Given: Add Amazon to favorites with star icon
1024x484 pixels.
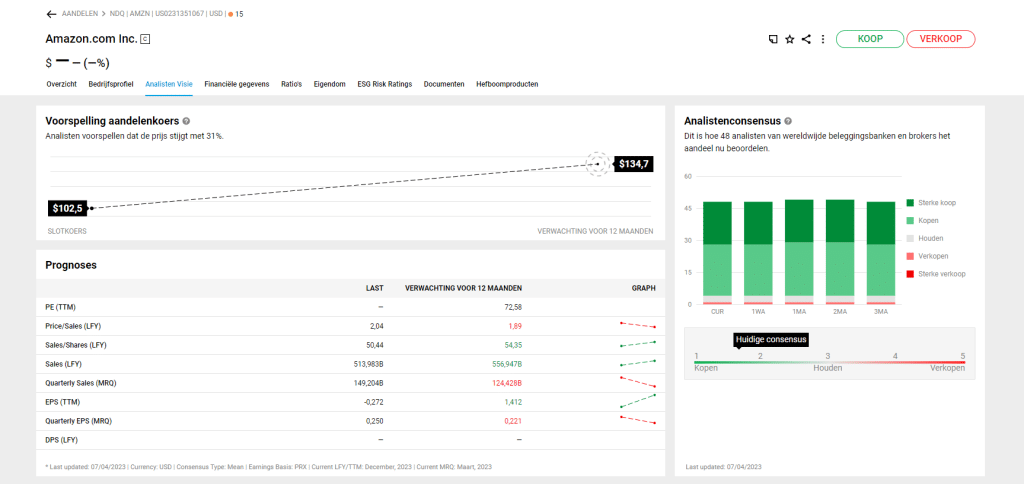Looking at the screenshot, I should pos(790,39).
